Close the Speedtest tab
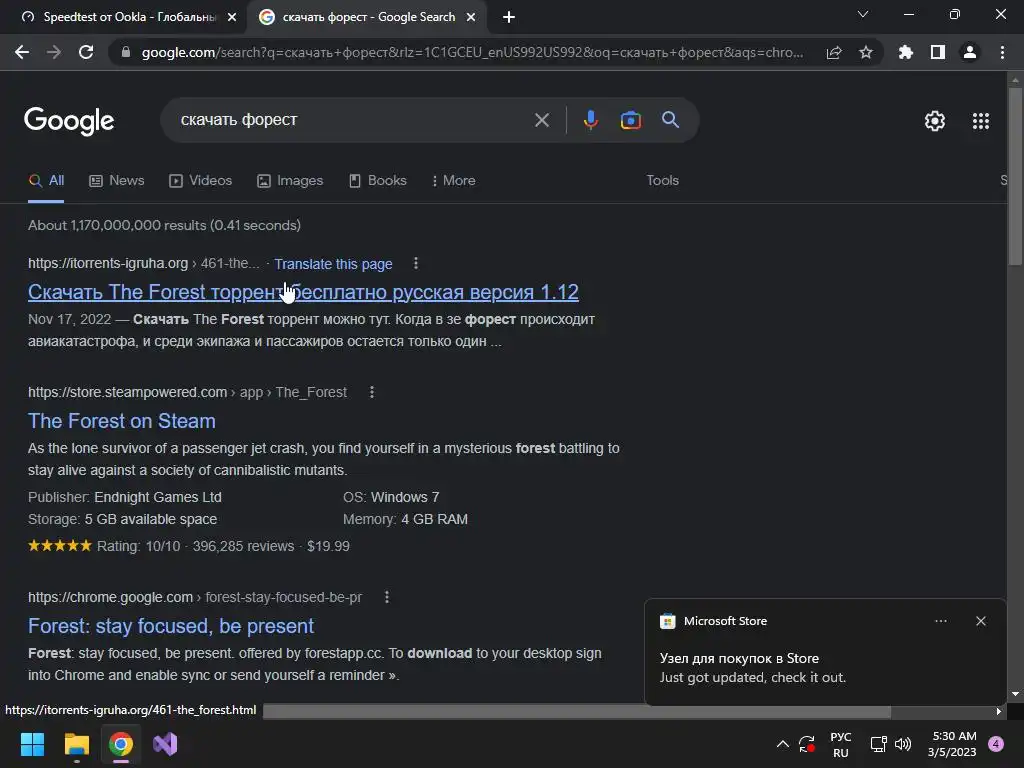1024x768 pixels. click(x=232, y=17)
